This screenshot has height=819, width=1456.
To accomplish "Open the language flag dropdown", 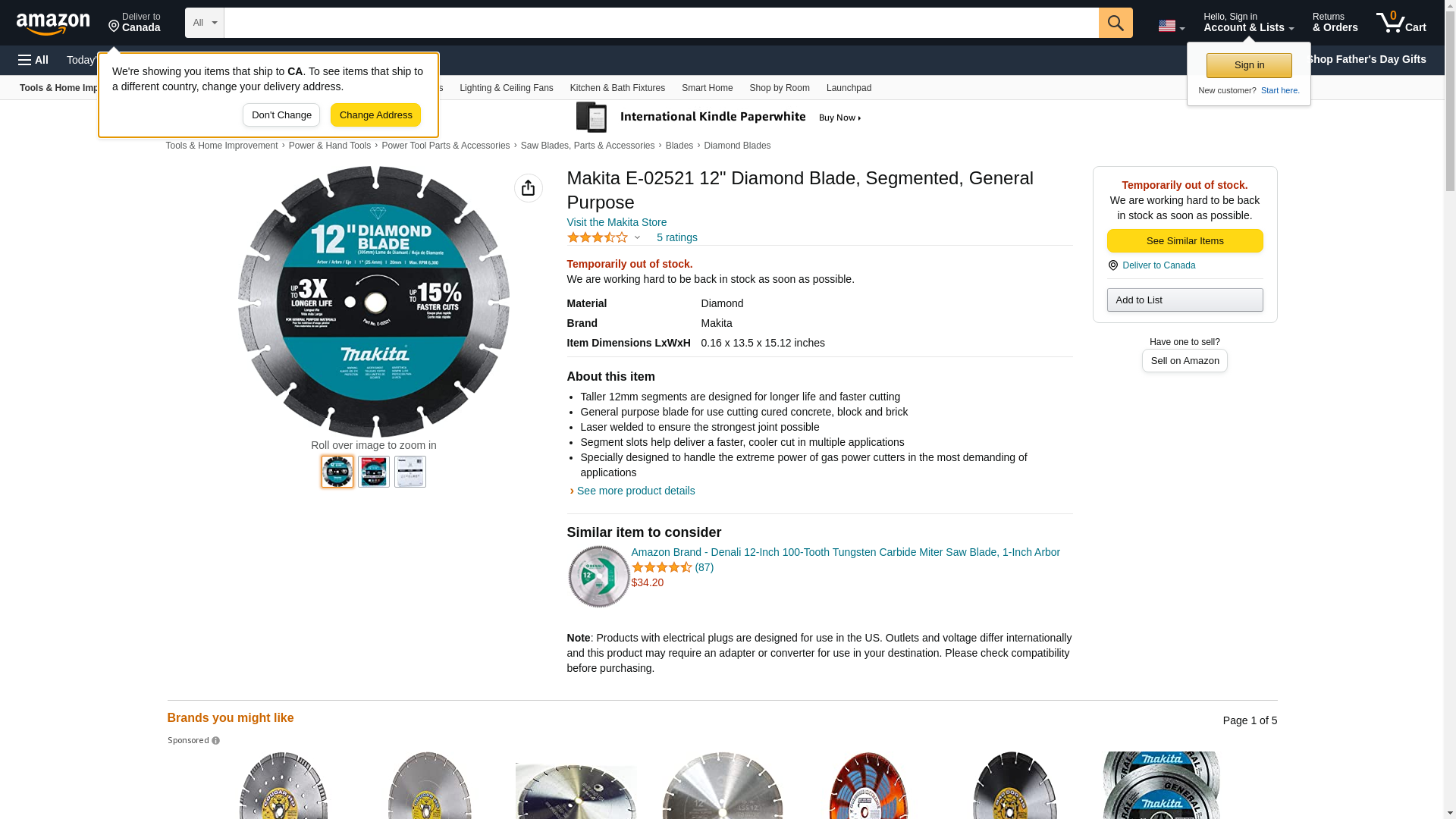I will [1171, 26].
